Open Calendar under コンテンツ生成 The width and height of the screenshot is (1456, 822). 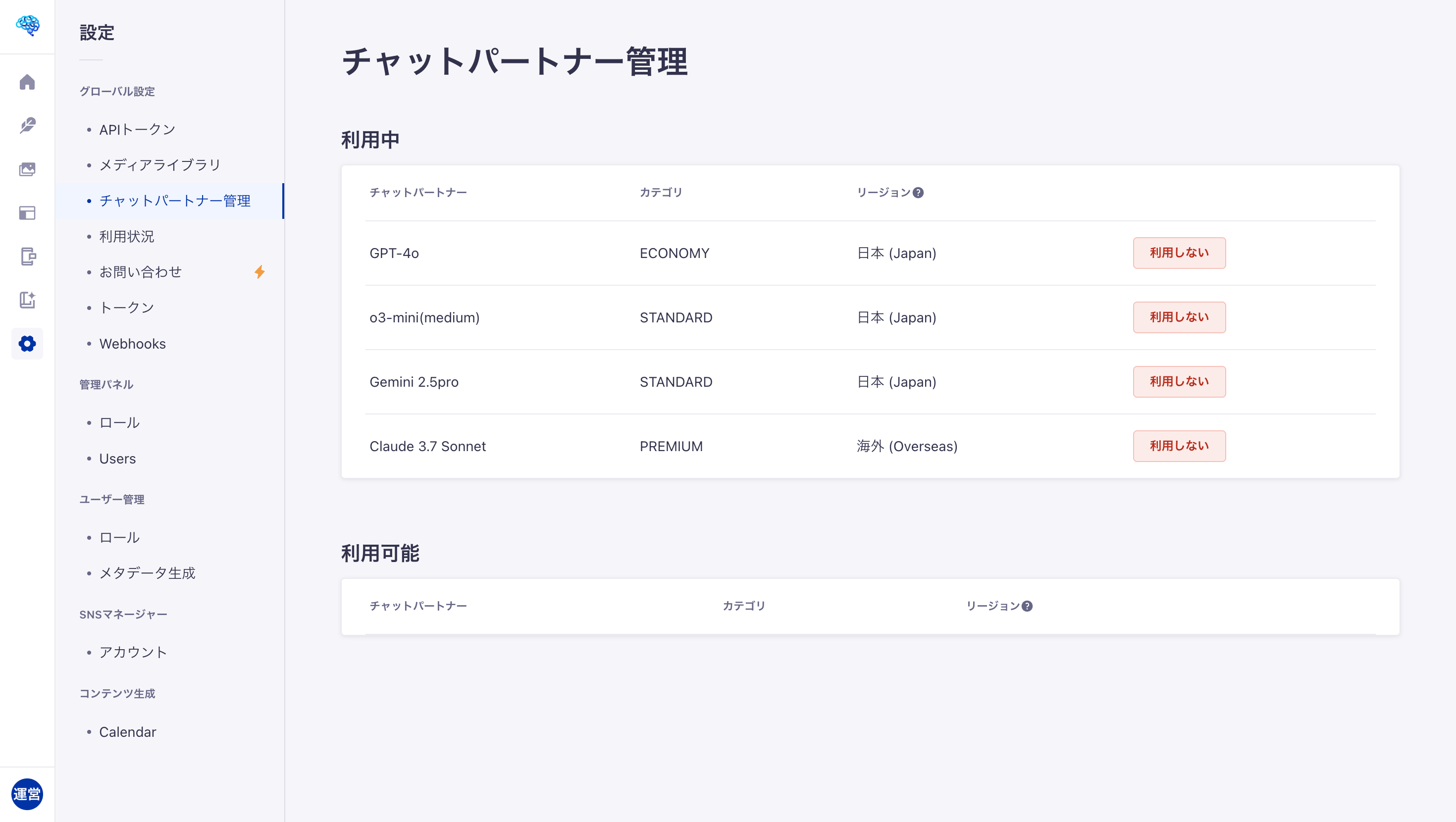point(128,731)
